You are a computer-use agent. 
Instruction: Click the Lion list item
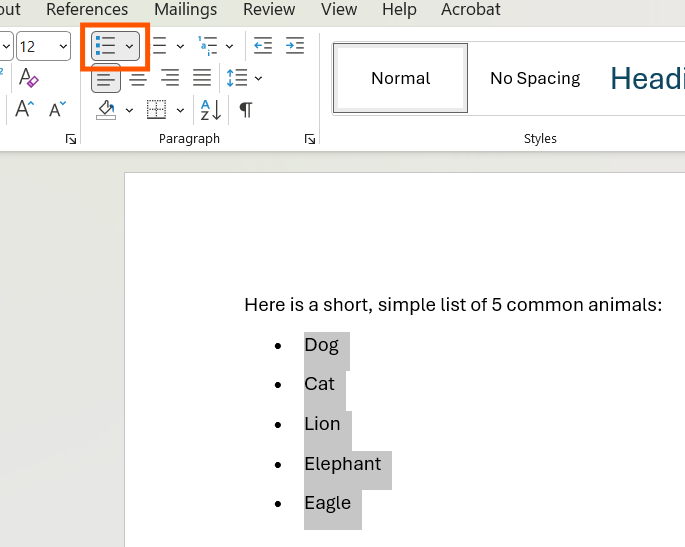pyautogui.click(x=322, y=424)
